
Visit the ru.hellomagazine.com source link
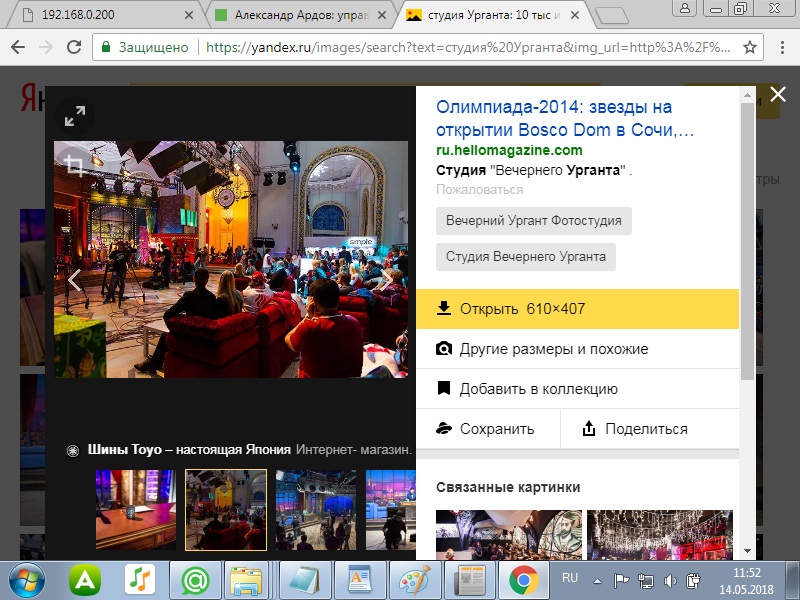click(509, 150)
